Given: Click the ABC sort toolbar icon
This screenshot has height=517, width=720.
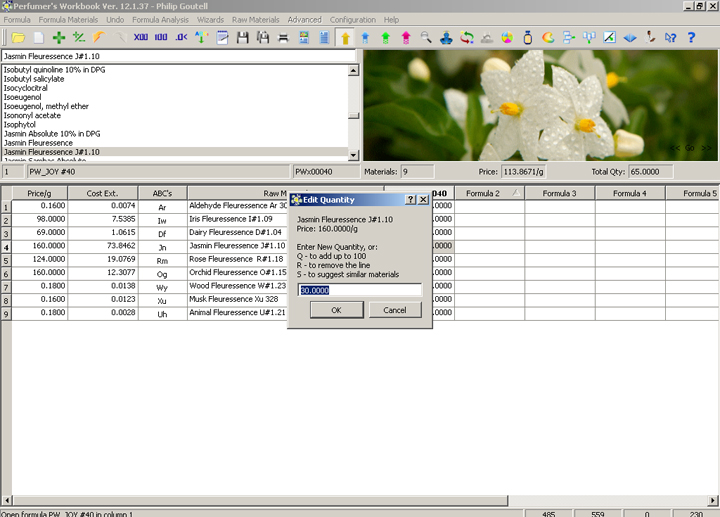Looking at the screenshot, I should pyautogui.click(x=201, y=38).
